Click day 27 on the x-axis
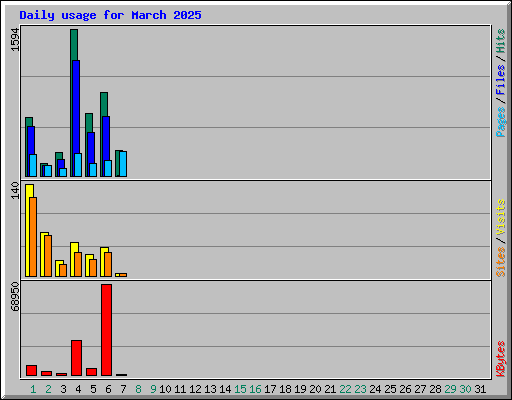Image resolution: width=512 pixels, height=400 pixels. pyautogui.click(x=420, y=389)
